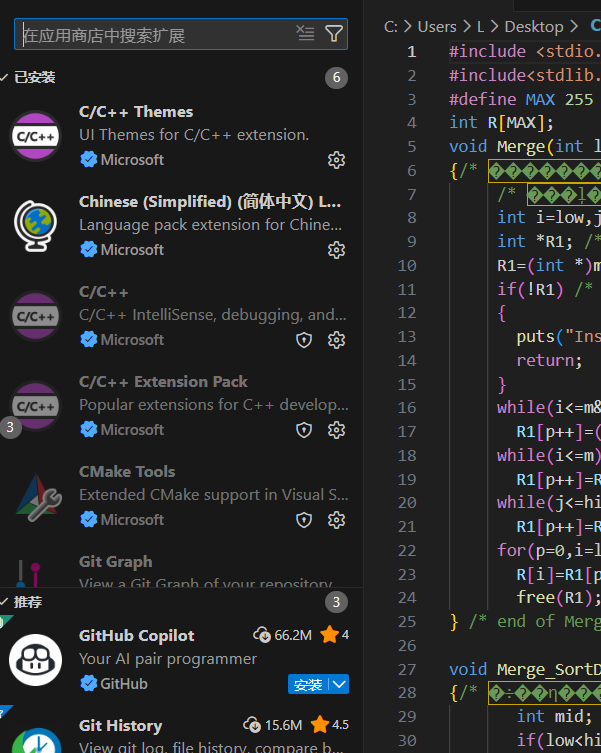Install GitHub Copilot with 安装 button
This screenshot has height=753, width=601.
tap(308, 684)
